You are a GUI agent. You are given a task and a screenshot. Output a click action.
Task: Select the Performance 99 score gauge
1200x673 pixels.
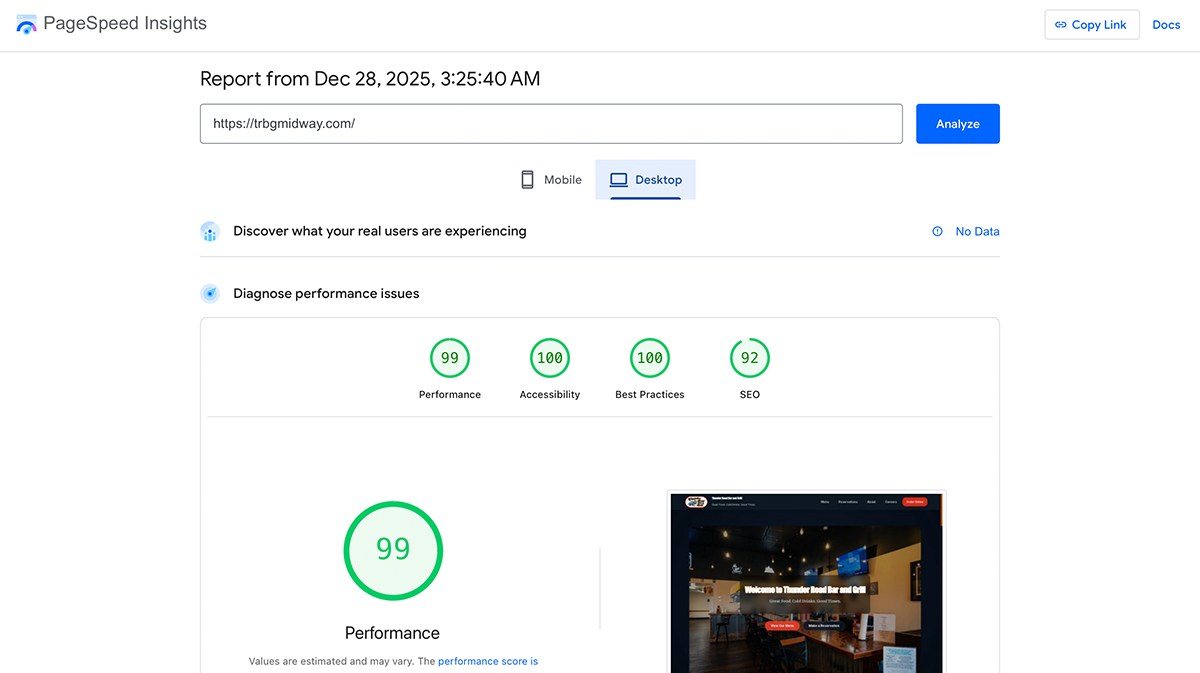[449, 357]
